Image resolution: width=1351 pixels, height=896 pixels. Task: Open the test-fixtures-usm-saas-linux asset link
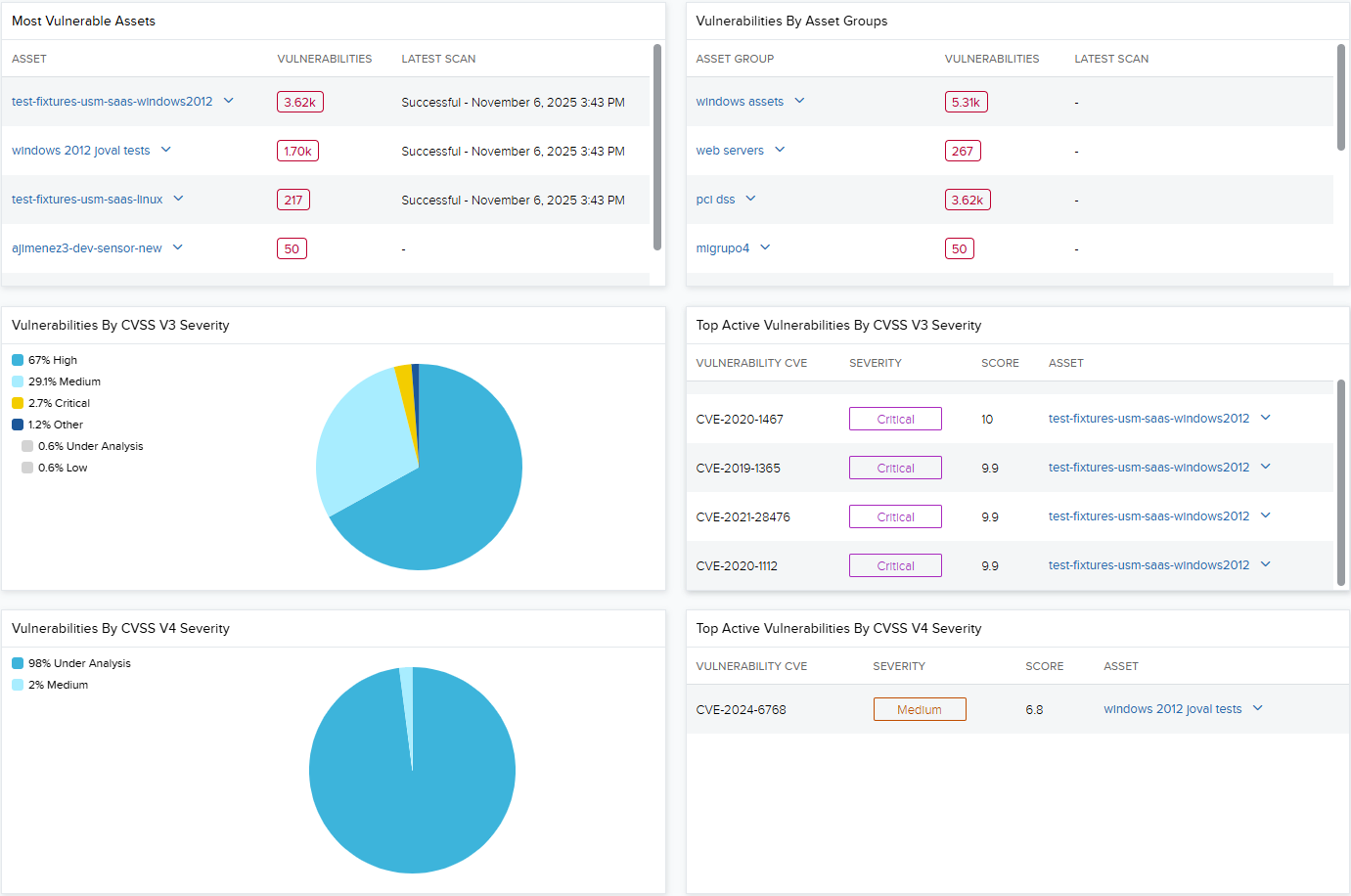(x=87, y=200)
